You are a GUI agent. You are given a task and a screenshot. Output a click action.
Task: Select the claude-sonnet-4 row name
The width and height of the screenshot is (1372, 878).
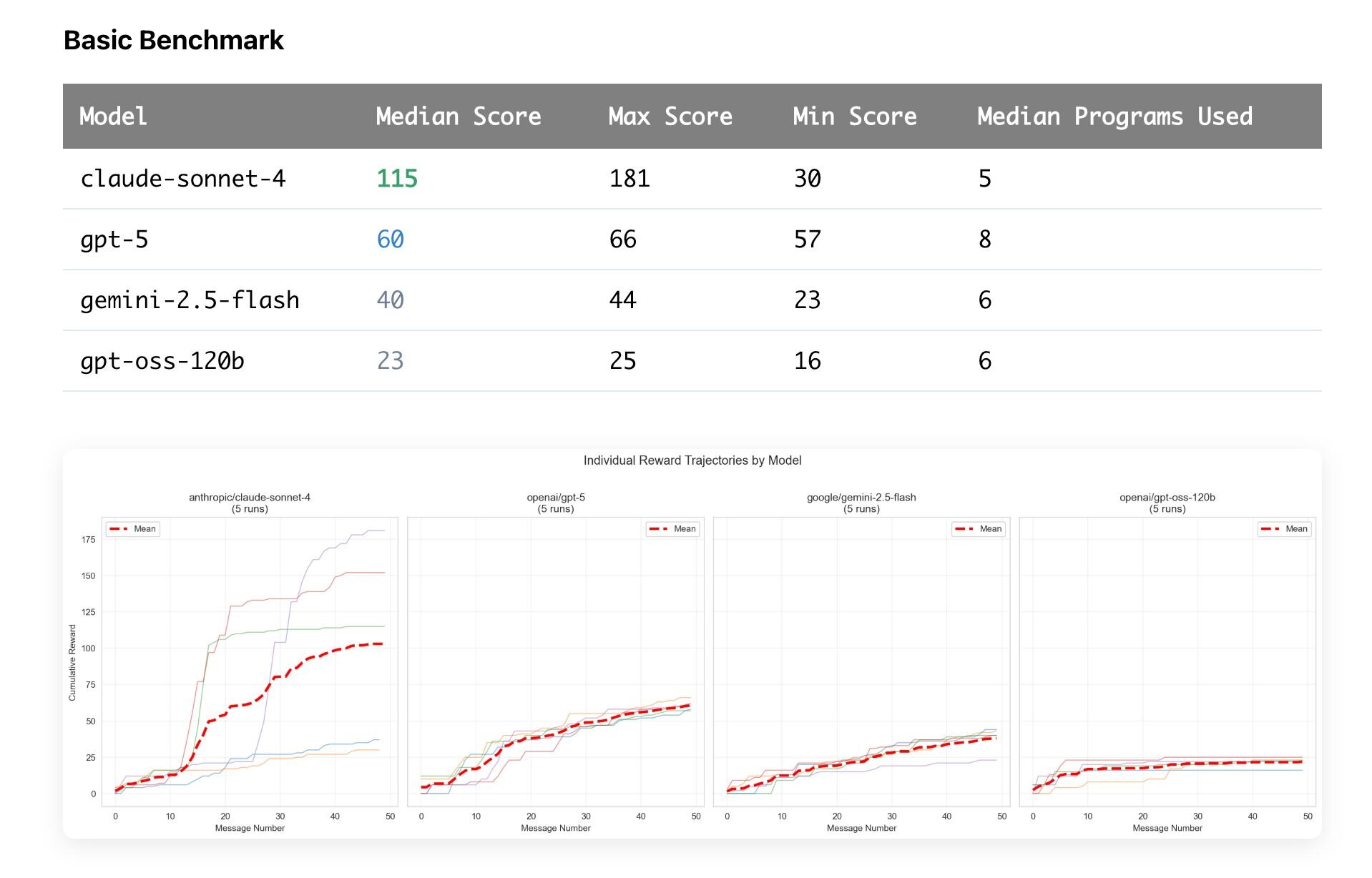[182, 179]
